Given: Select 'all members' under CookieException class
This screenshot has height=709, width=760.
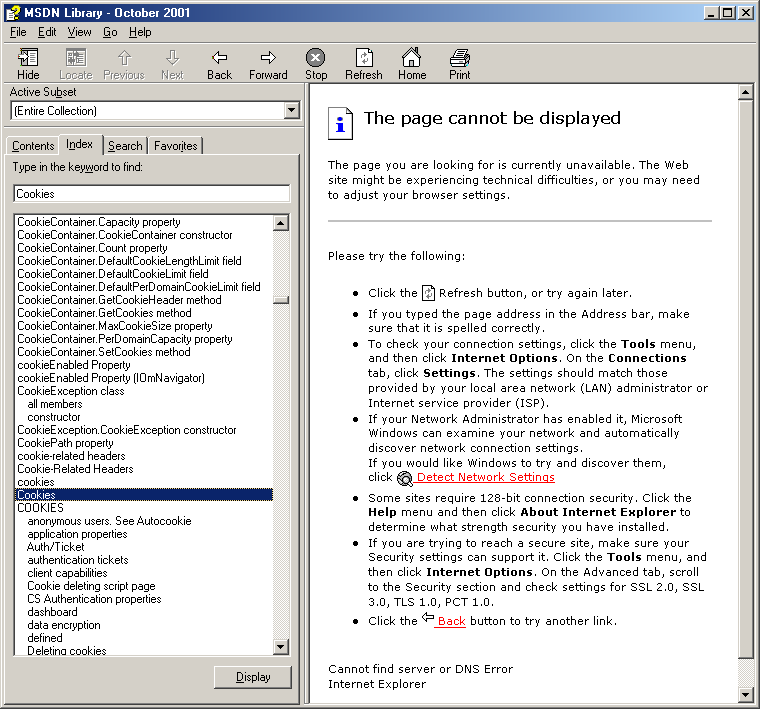Looking at the screenshot, I should point(55,404).
